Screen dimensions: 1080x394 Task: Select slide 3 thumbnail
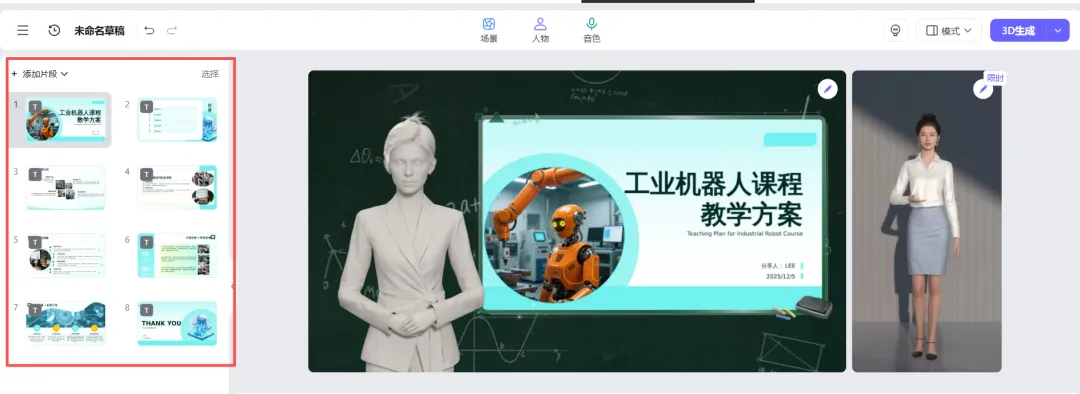(x=65, y=187)
